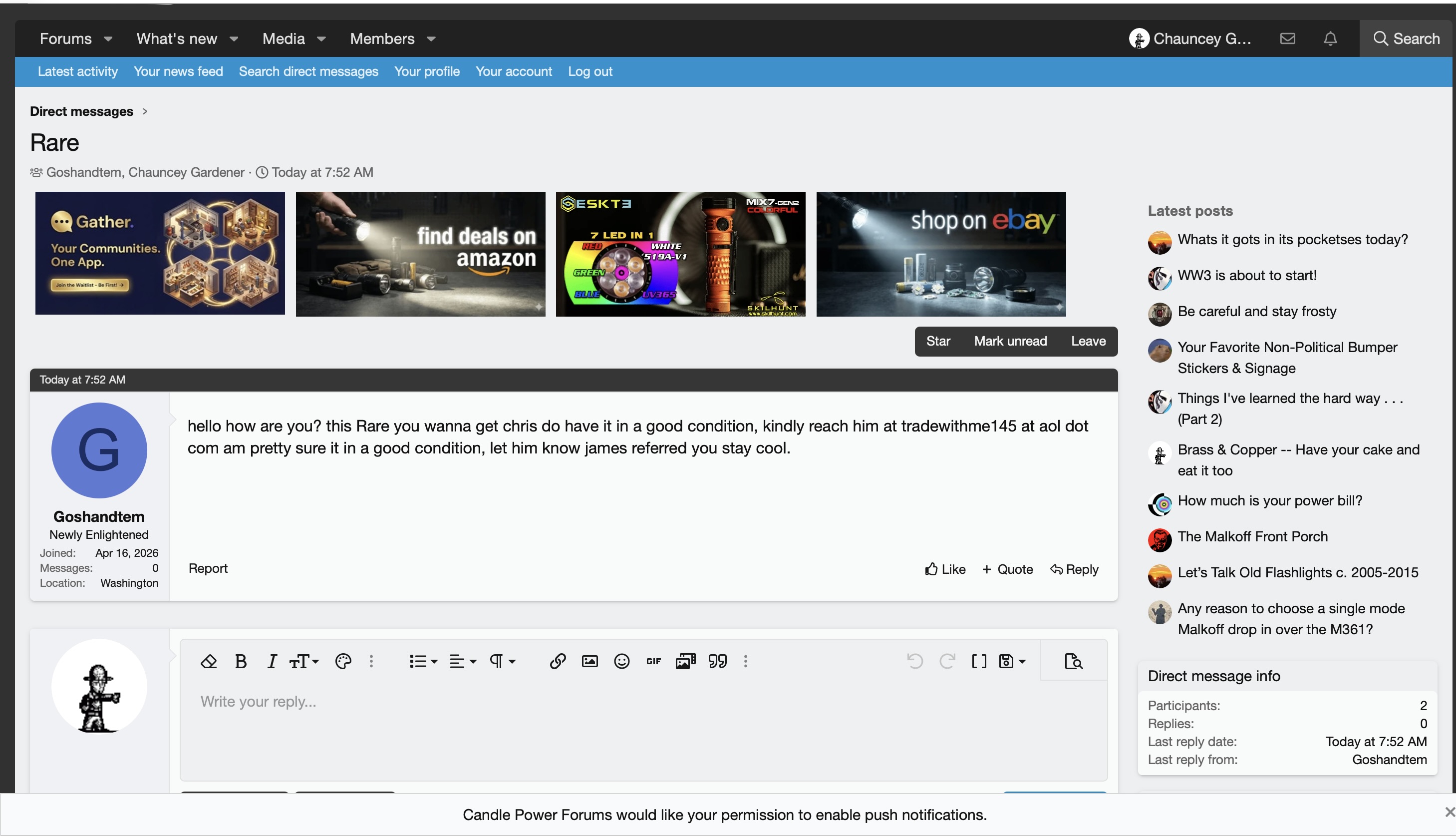Image resolution: width=1456 pixels, height=836 pixels.
Task: Open 'How much is your power bill?' thread
Action: coord(1269,500)
